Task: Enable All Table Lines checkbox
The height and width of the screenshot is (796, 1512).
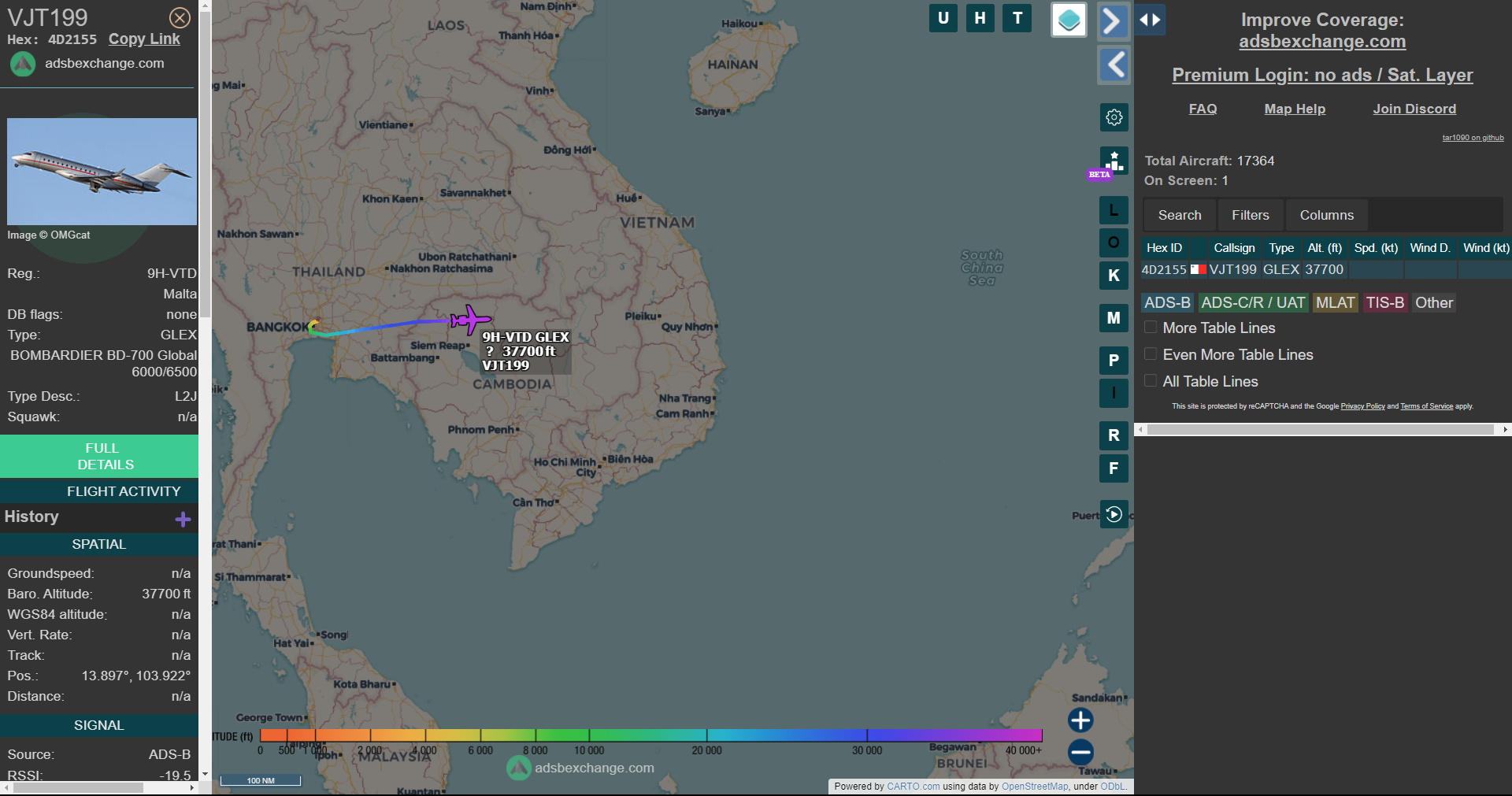Action: coord(1151,380)
